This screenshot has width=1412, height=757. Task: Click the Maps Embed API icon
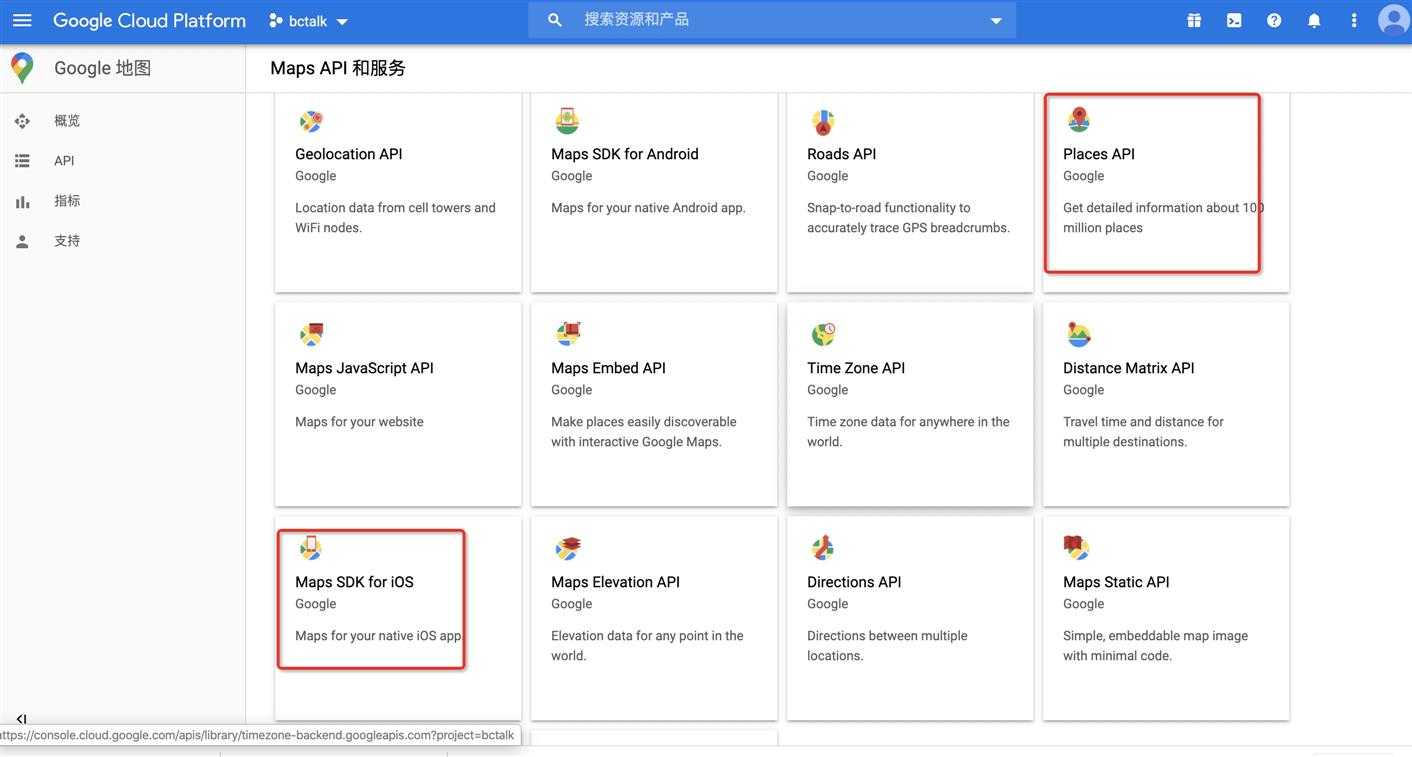click(x=568, y=334)
